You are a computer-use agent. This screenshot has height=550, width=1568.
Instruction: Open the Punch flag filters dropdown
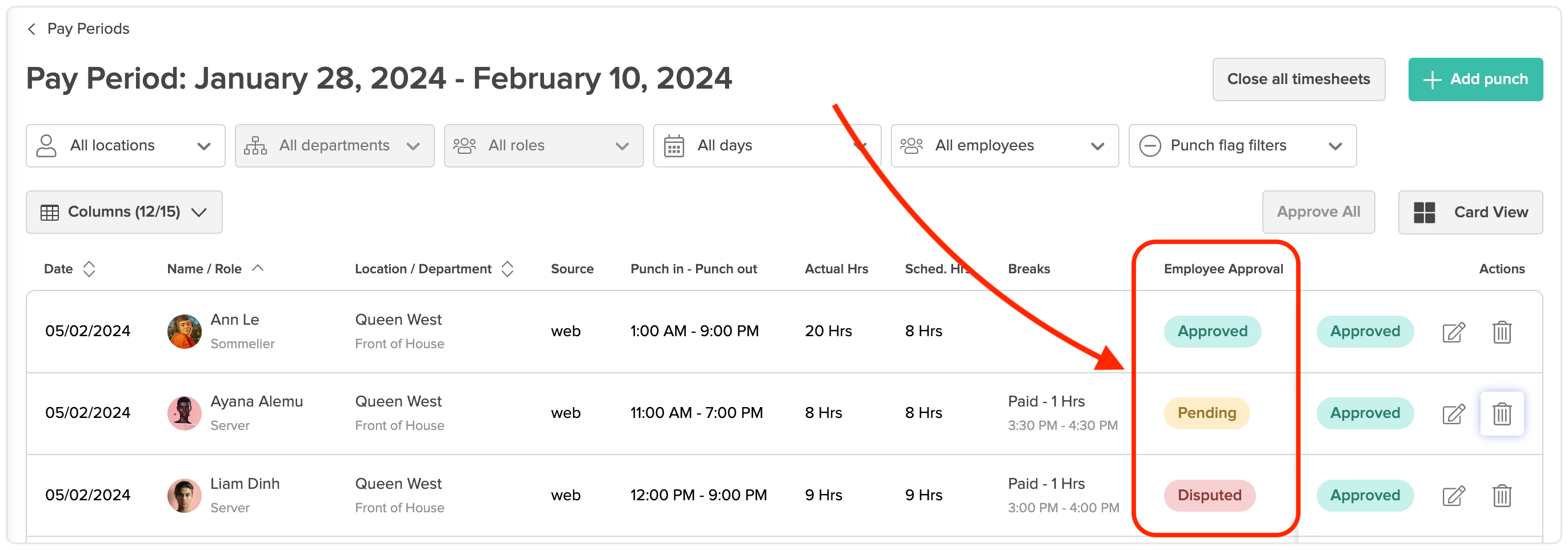(1242, 146)
